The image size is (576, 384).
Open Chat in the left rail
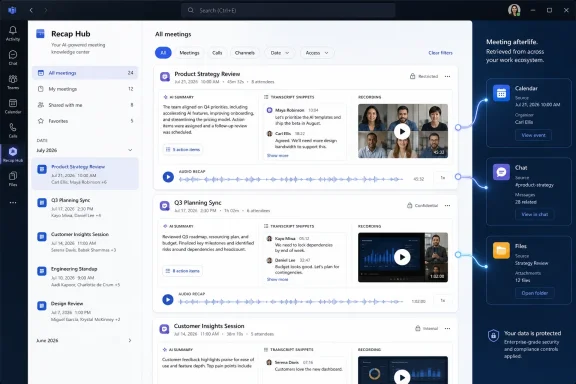(13, 58)
